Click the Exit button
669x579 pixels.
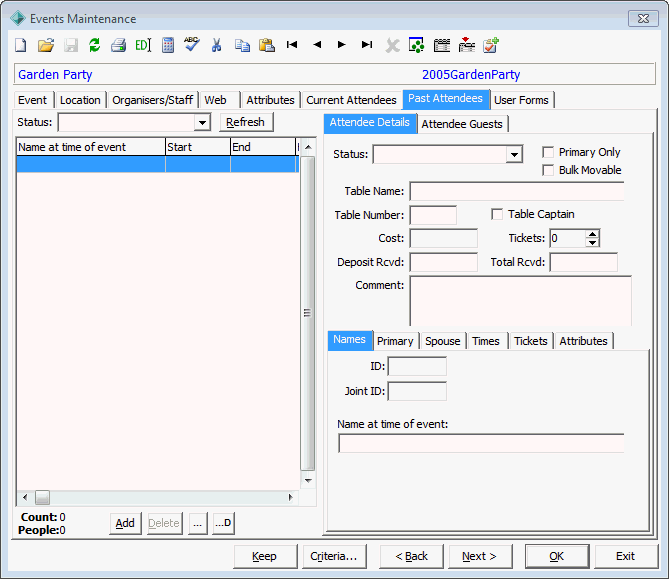pyautogui.click(x=625, y=556)
